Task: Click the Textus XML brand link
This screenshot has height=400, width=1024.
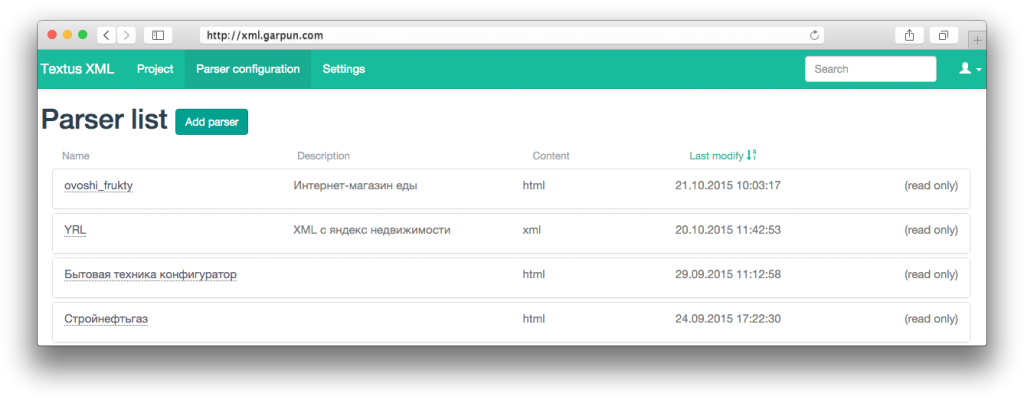Action: (x=77, y=69)
